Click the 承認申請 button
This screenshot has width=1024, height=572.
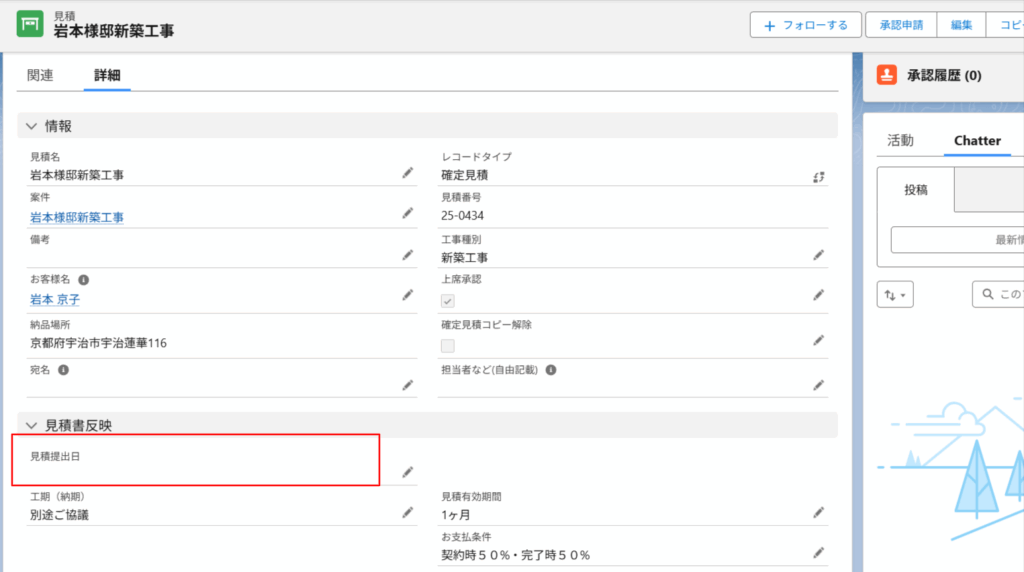901,25
